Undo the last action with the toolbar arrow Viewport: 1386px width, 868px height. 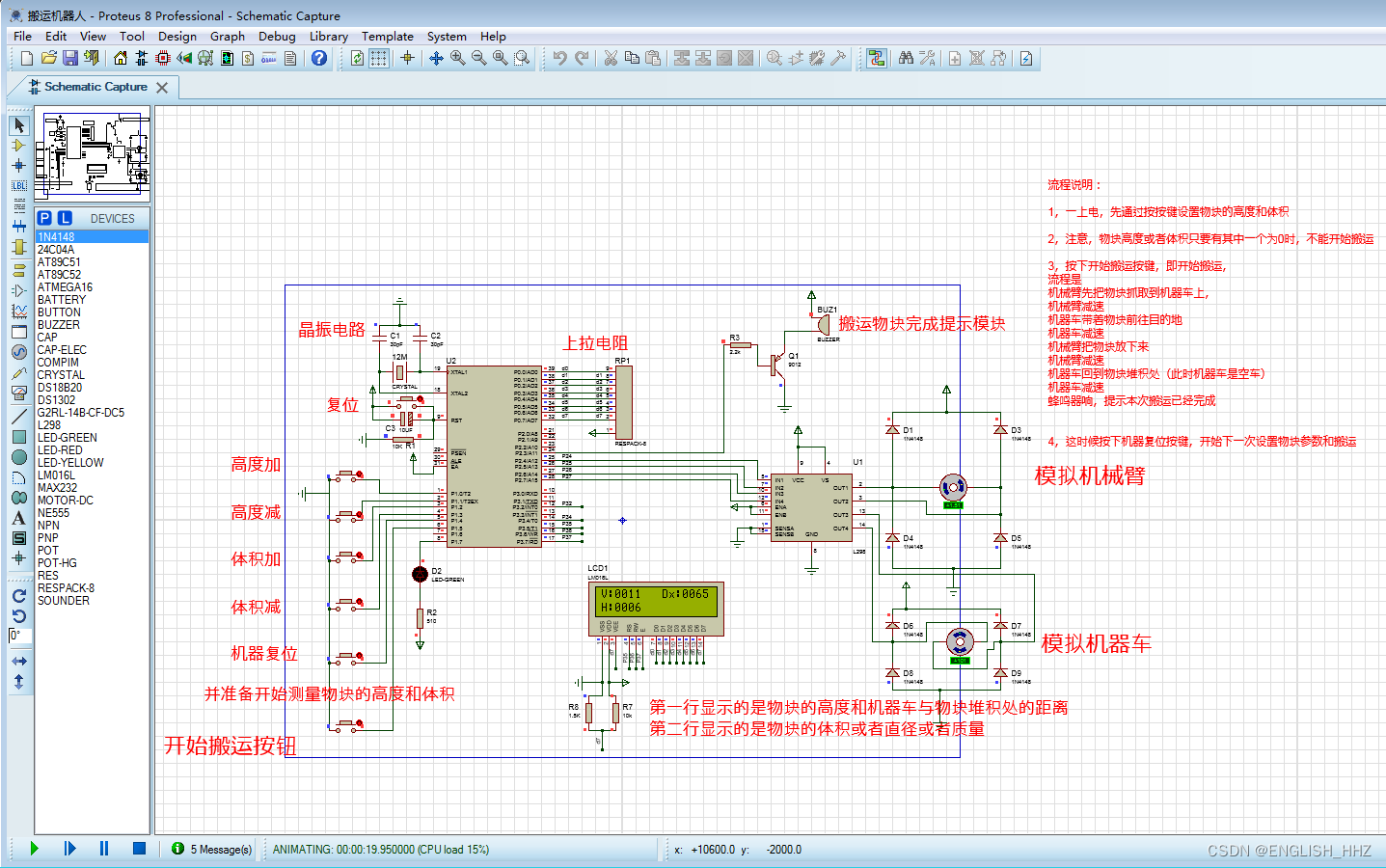[x=560, y=59]
